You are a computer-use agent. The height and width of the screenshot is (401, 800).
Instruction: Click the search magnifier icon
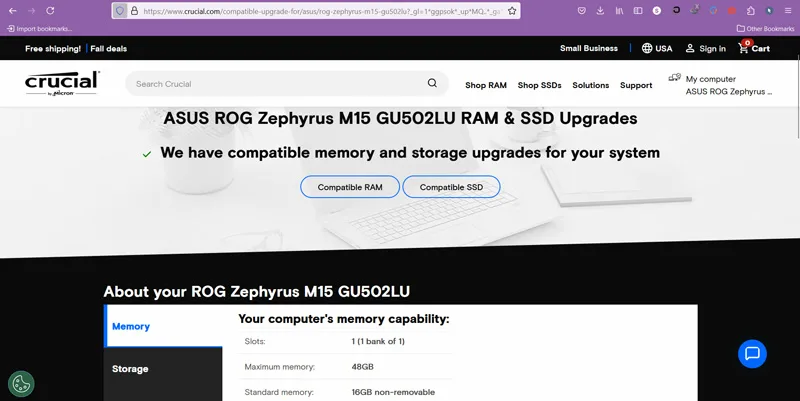pos(432,83)
